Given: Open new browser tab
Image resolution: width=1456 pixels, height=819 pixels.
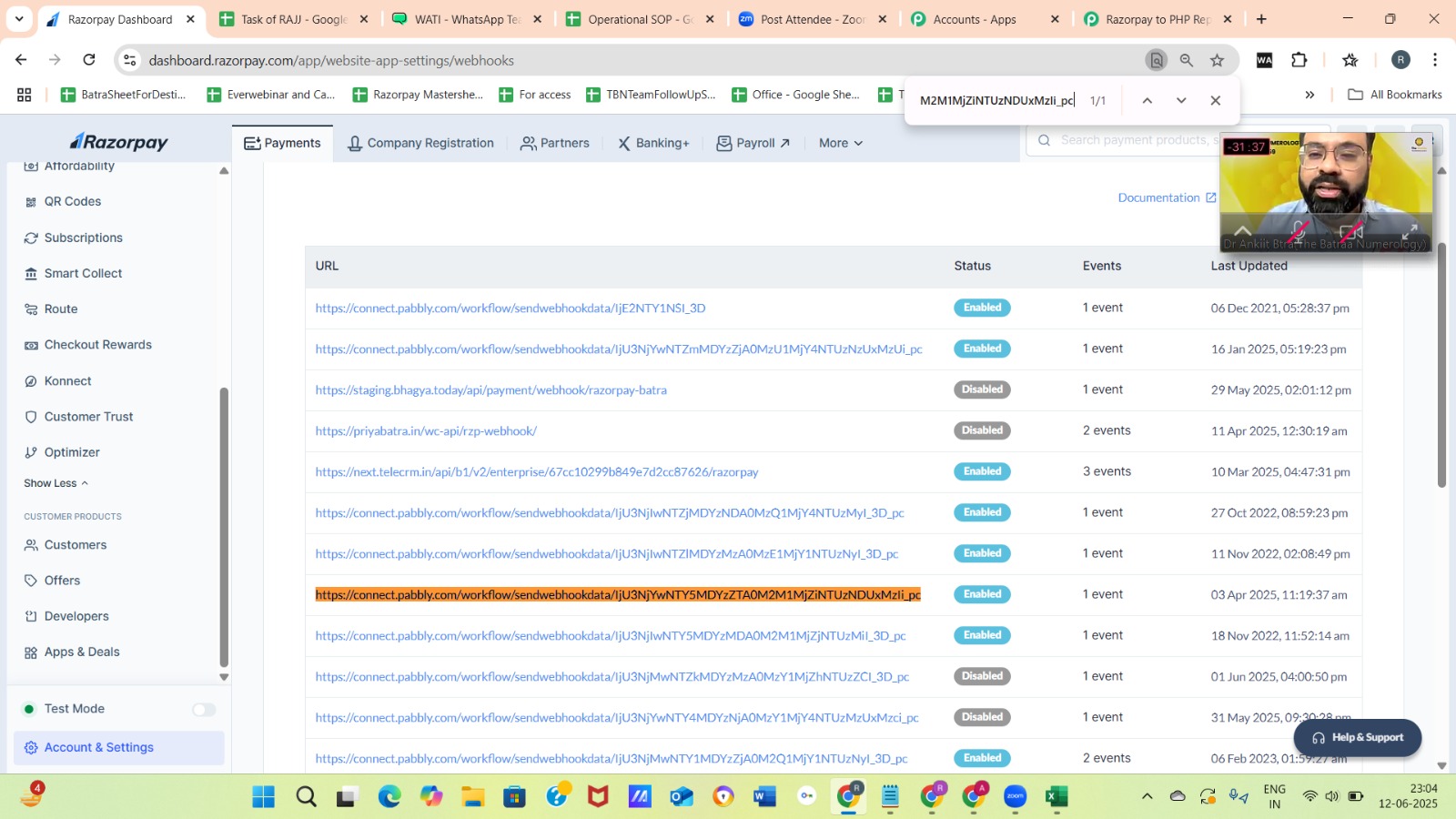Looking at the screenshot, I should [1261, 19].
